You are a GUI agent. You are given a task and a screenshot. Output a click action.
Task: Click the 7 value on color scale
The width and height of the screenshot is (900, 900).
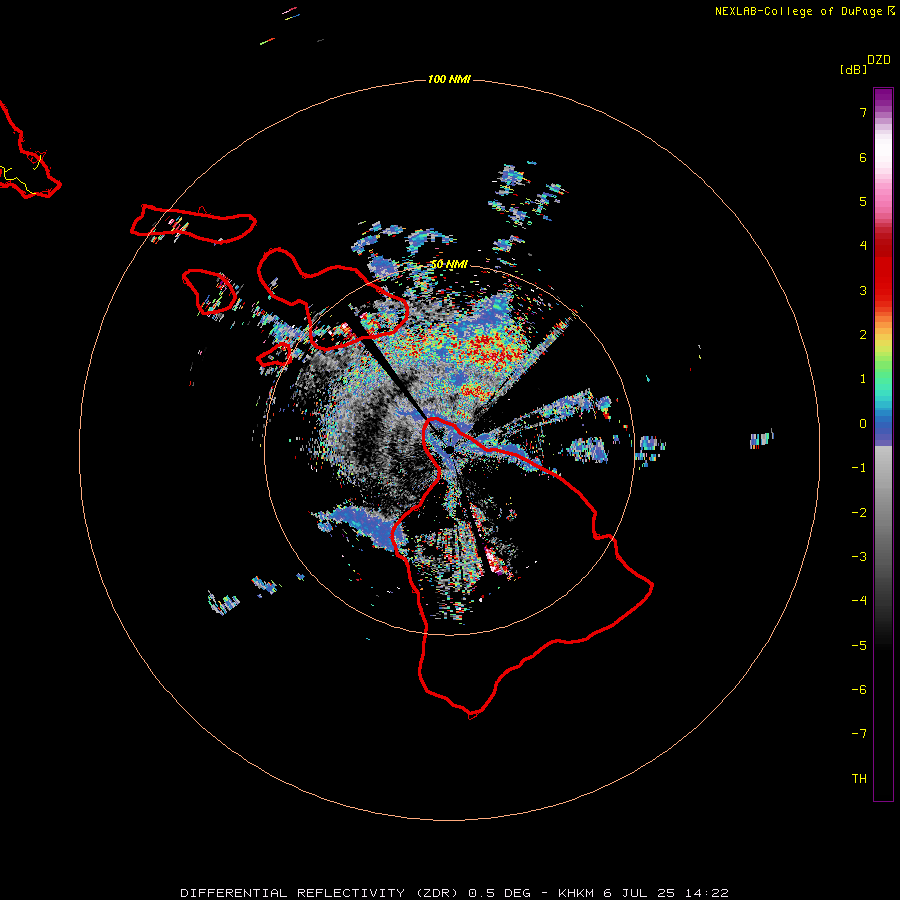point(863,112)
